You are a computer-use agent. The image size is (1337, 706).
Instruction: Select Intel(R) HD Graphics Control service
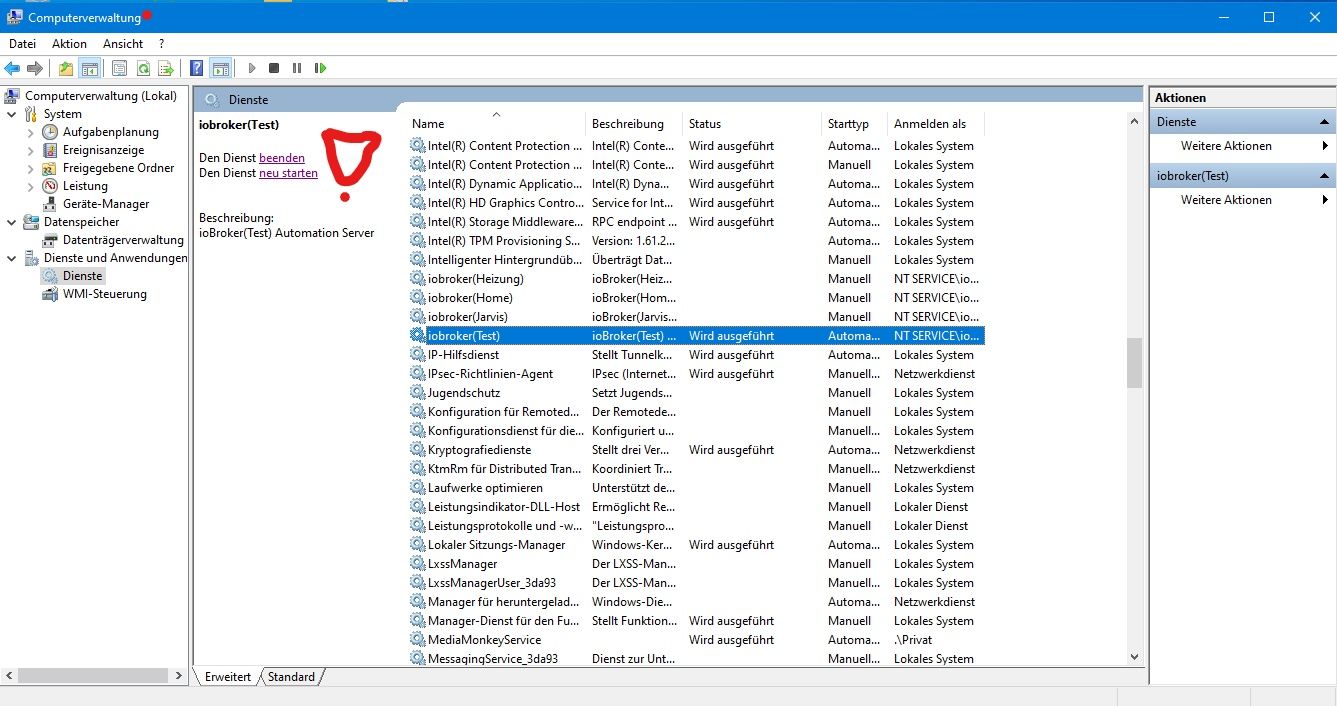tap(697, 203)
